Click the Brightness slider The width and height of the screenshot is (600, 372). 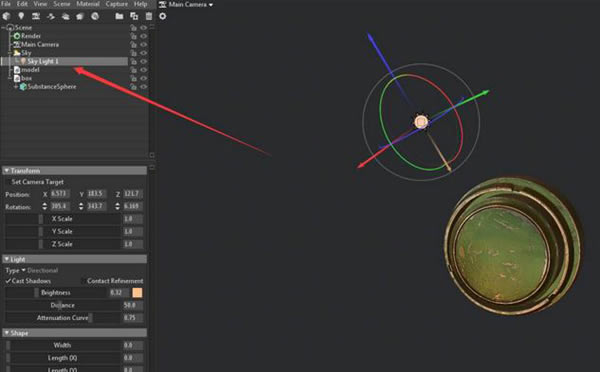[56, 293]
